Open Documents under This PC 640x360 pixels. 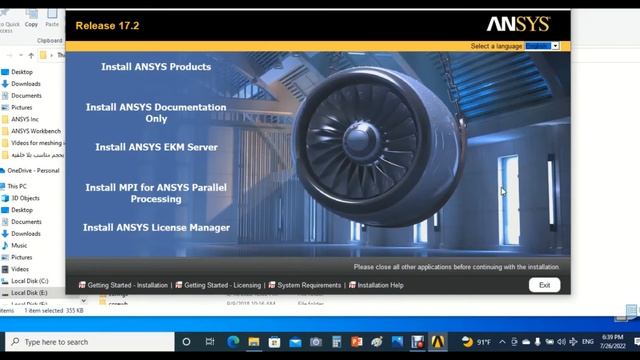click(x=26, y=222)
